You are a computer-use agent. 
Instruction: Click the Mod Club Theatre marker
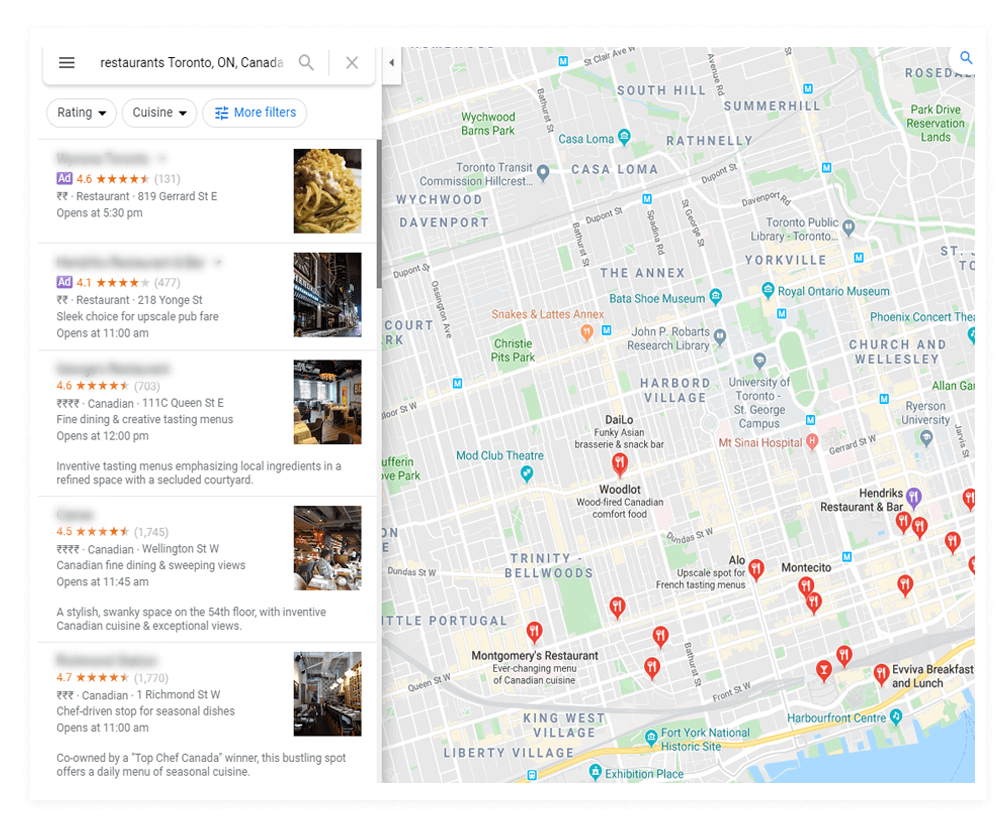point(527,474)
